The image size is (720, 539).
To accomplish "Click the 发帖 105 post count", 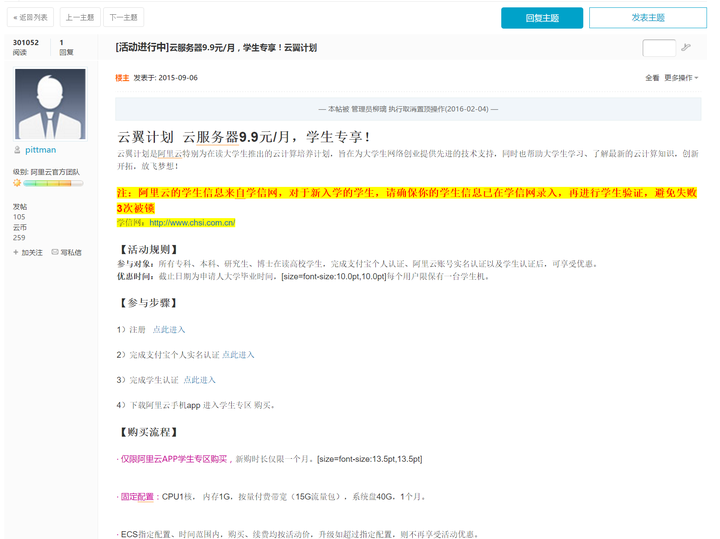I will pos(20,212).
